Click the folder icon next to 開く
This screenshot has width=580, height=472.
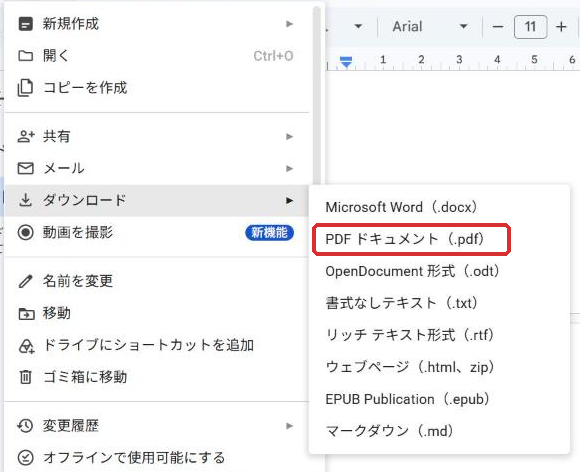coord(26,56)
